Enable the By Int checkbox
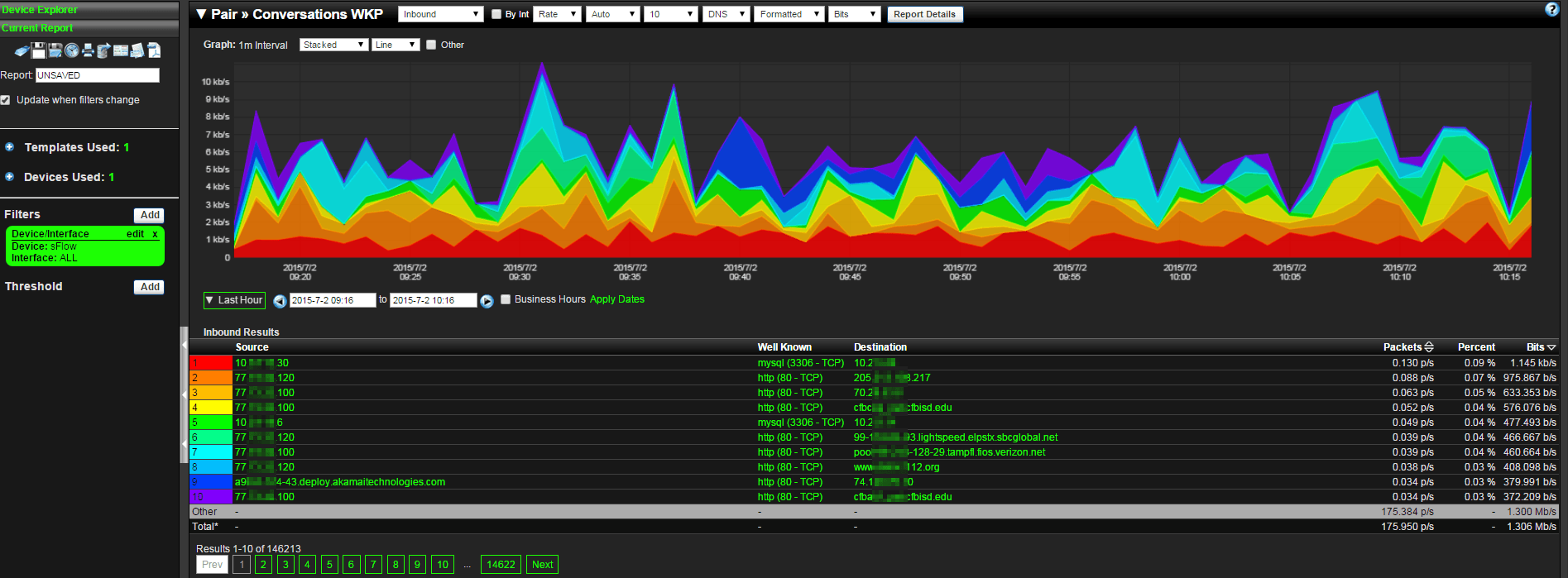This screenshot has width=1568, height=578. (x=496, y=14)
